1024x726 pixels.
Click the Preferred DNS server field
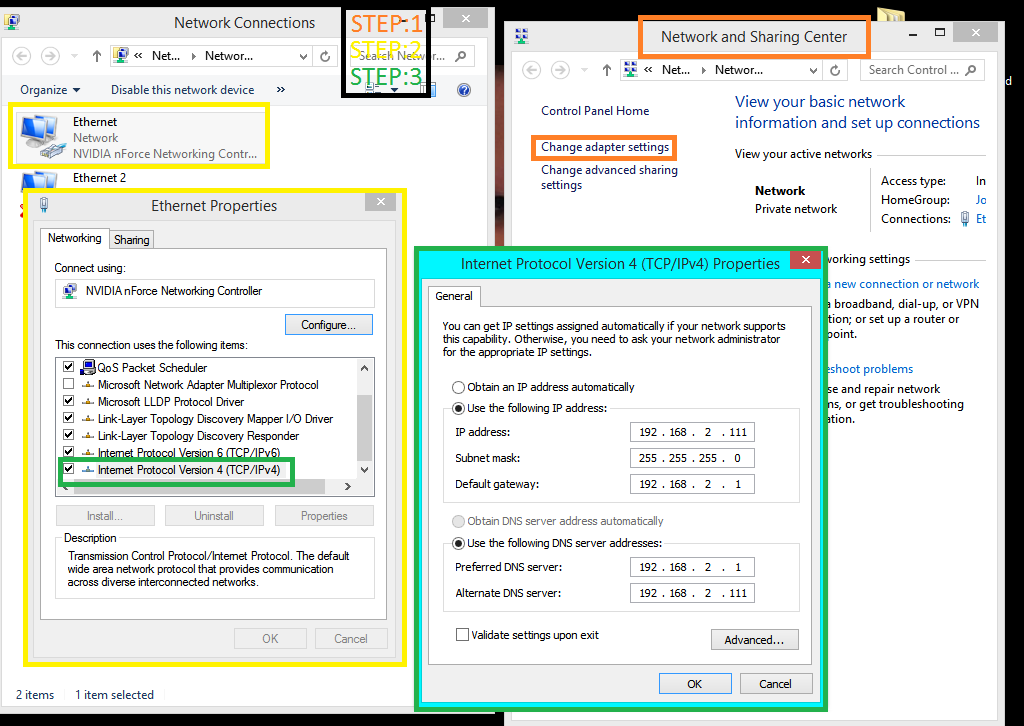click(692, 567)
